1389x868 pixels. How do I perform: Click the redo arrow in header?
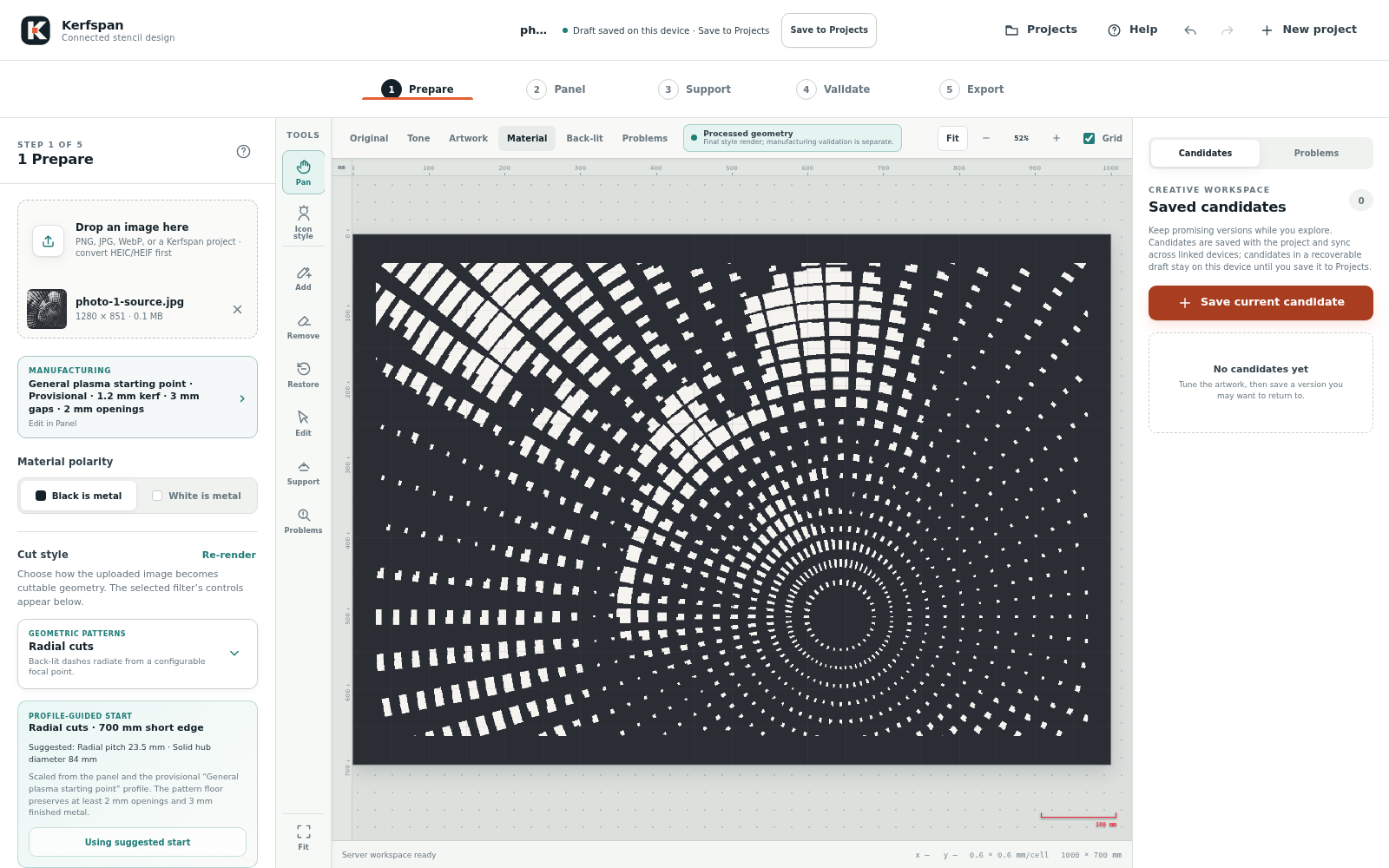1228,30
